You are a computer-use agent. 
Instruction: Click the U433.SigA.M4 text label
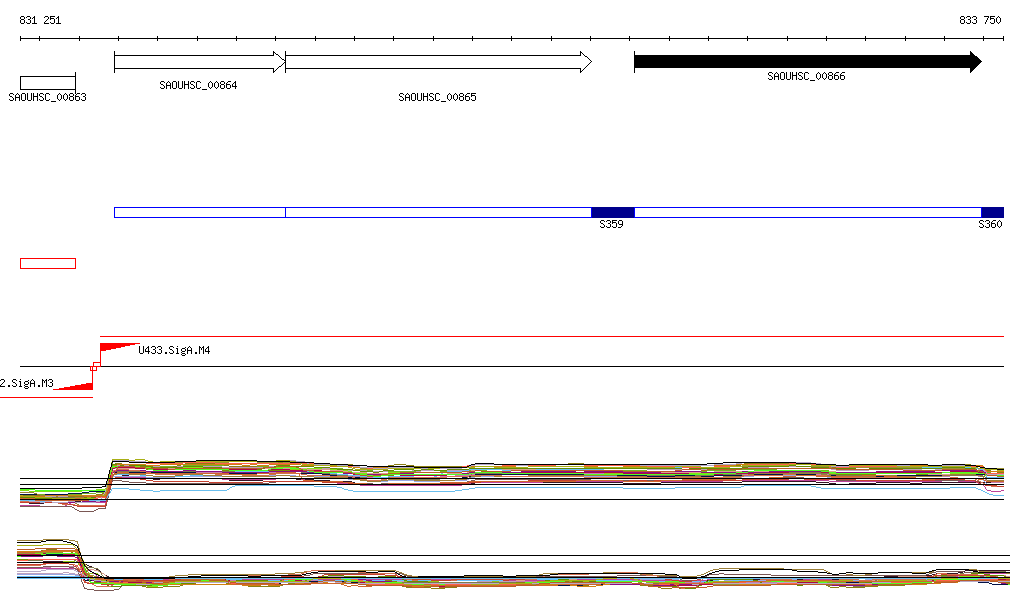[x=174, y=351]
